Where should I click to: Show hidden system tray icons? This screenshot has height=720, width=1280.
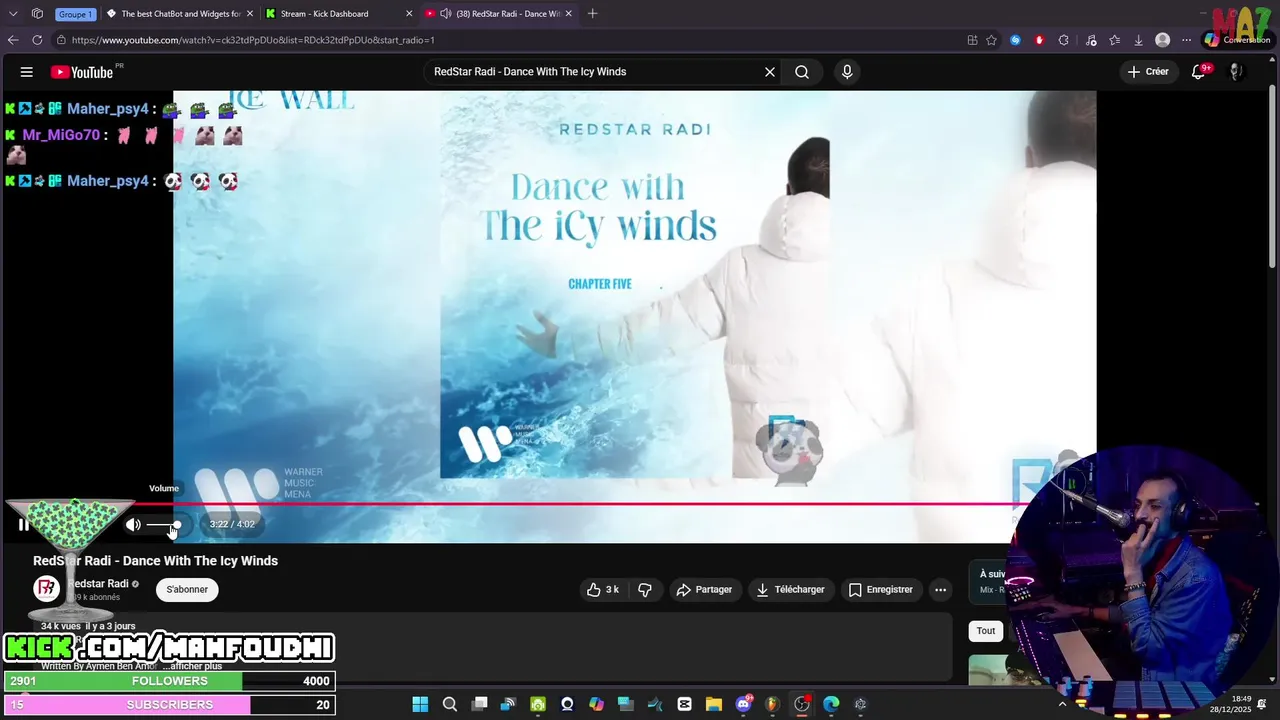click(1062, 704)
